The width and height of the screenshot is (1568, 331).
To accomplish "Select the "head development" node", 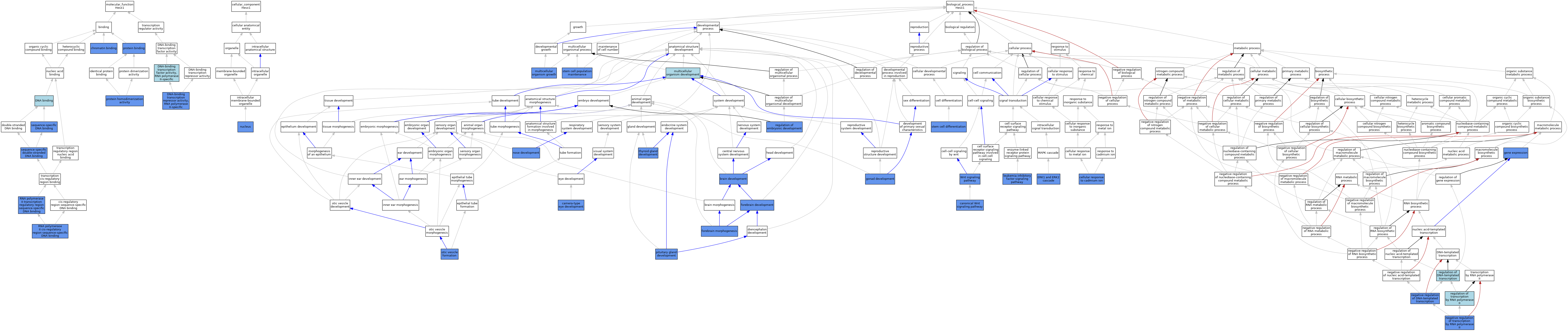I will tap(779, 153).
